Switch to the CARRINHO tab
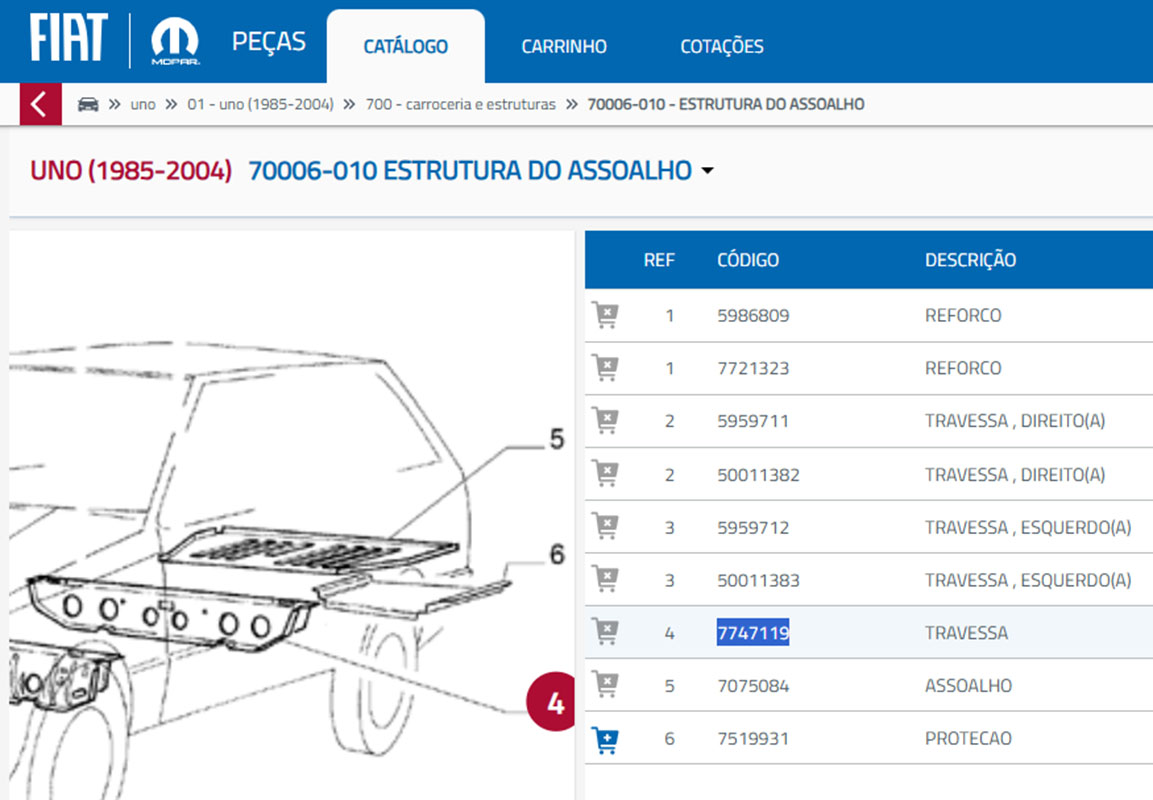Screen dimensions: 1153x800 coord(564,47)
